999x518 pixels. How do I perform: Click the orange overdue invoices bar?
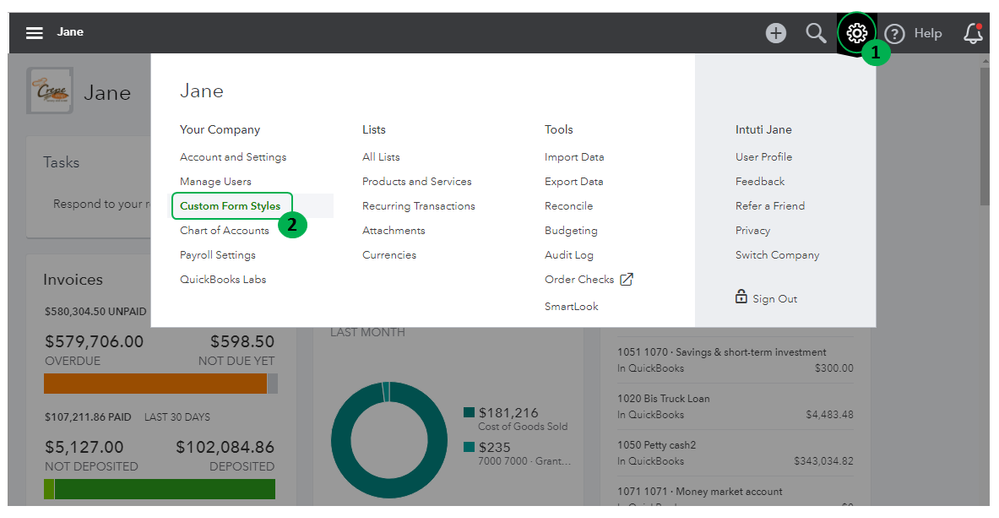155,384
